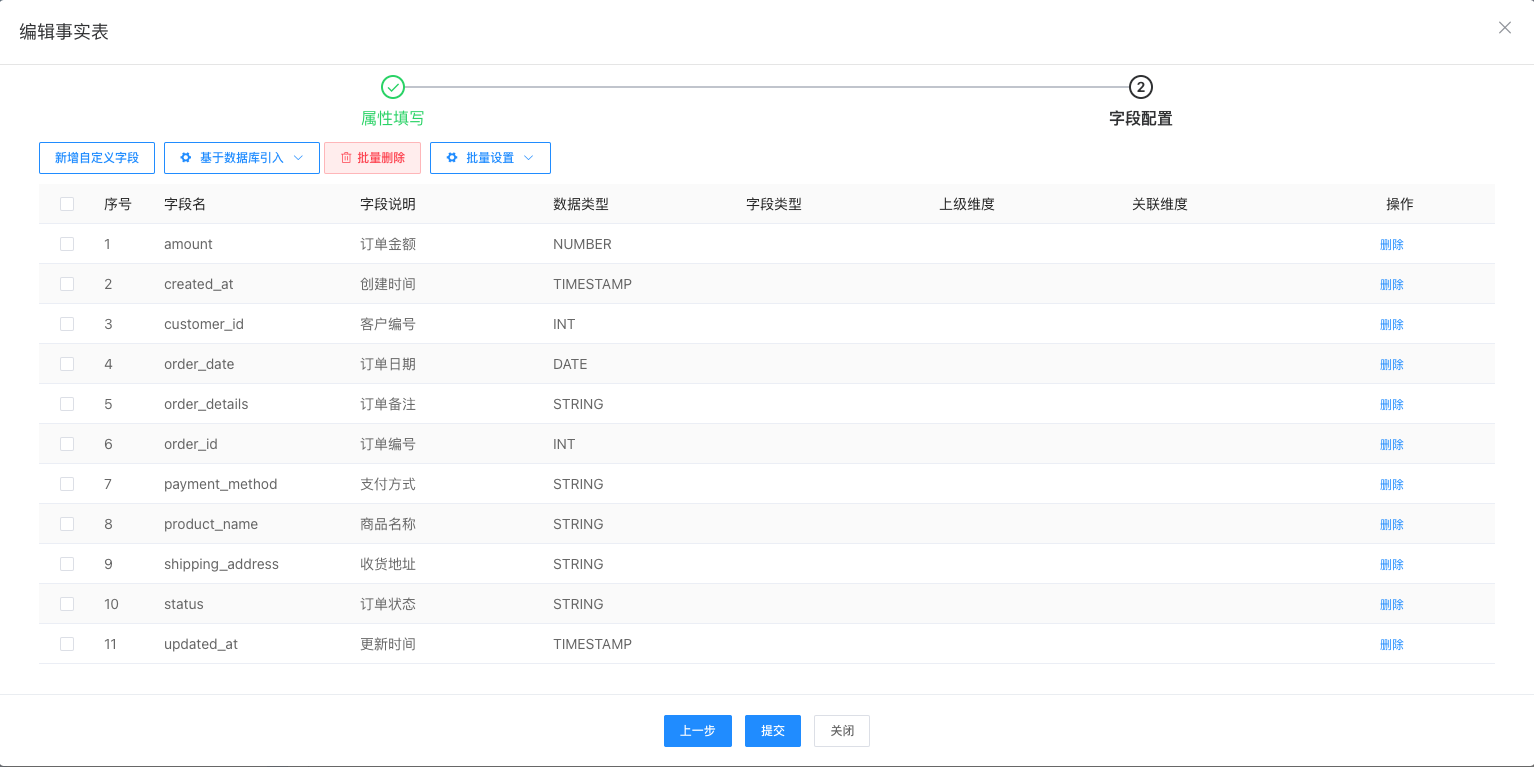
Task: Click the trash icon on 批量删除
Action: point(346,158)
